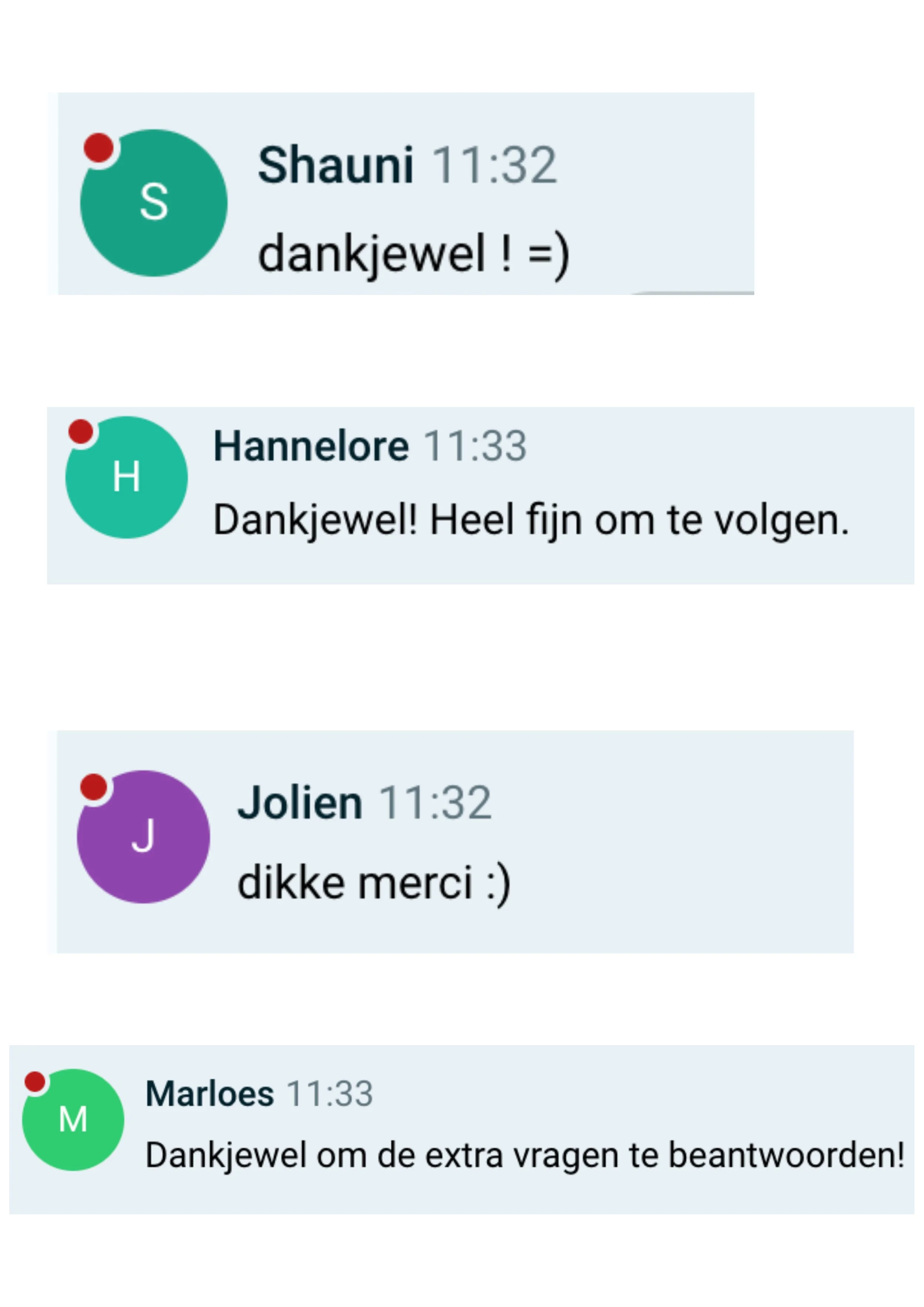
Task: Click the 11:32 timestamp beside Shauni
Action: (x=494, y=165)
